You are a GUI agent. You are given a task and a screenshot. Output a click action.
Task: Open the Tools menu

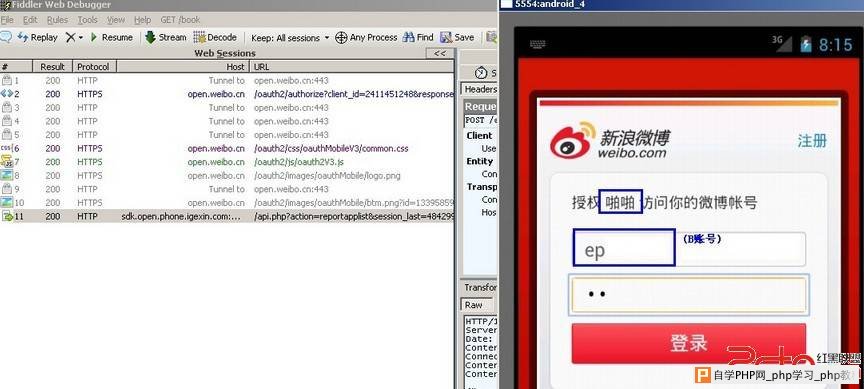point(87,20)
